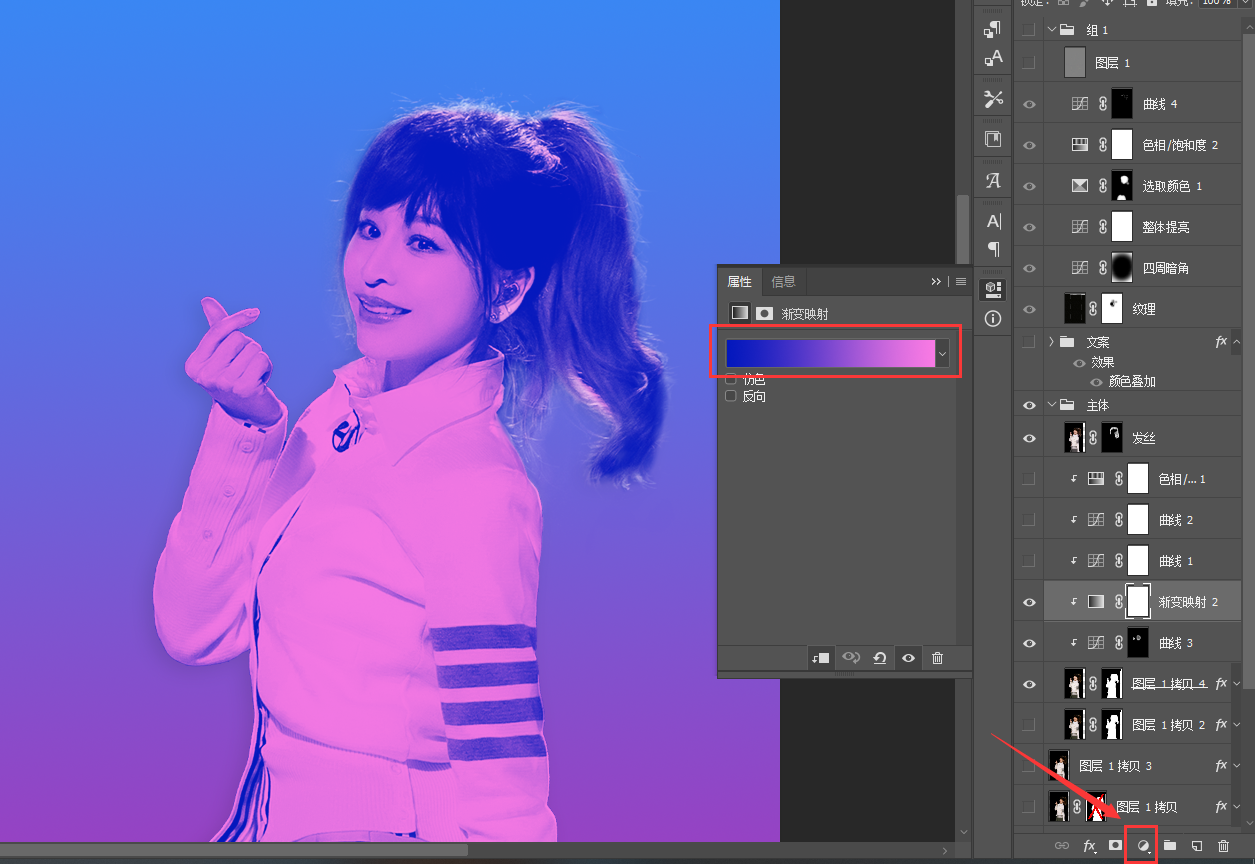Collapse effects list on 文案 group
This screenshot has width=1255, height=864.
[x=1237, y=342]
